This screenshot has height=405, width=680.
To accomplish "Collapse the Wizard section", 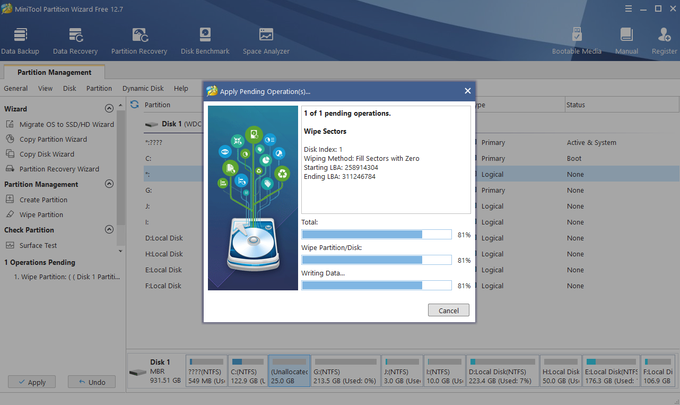I will (x=109, y=109).
